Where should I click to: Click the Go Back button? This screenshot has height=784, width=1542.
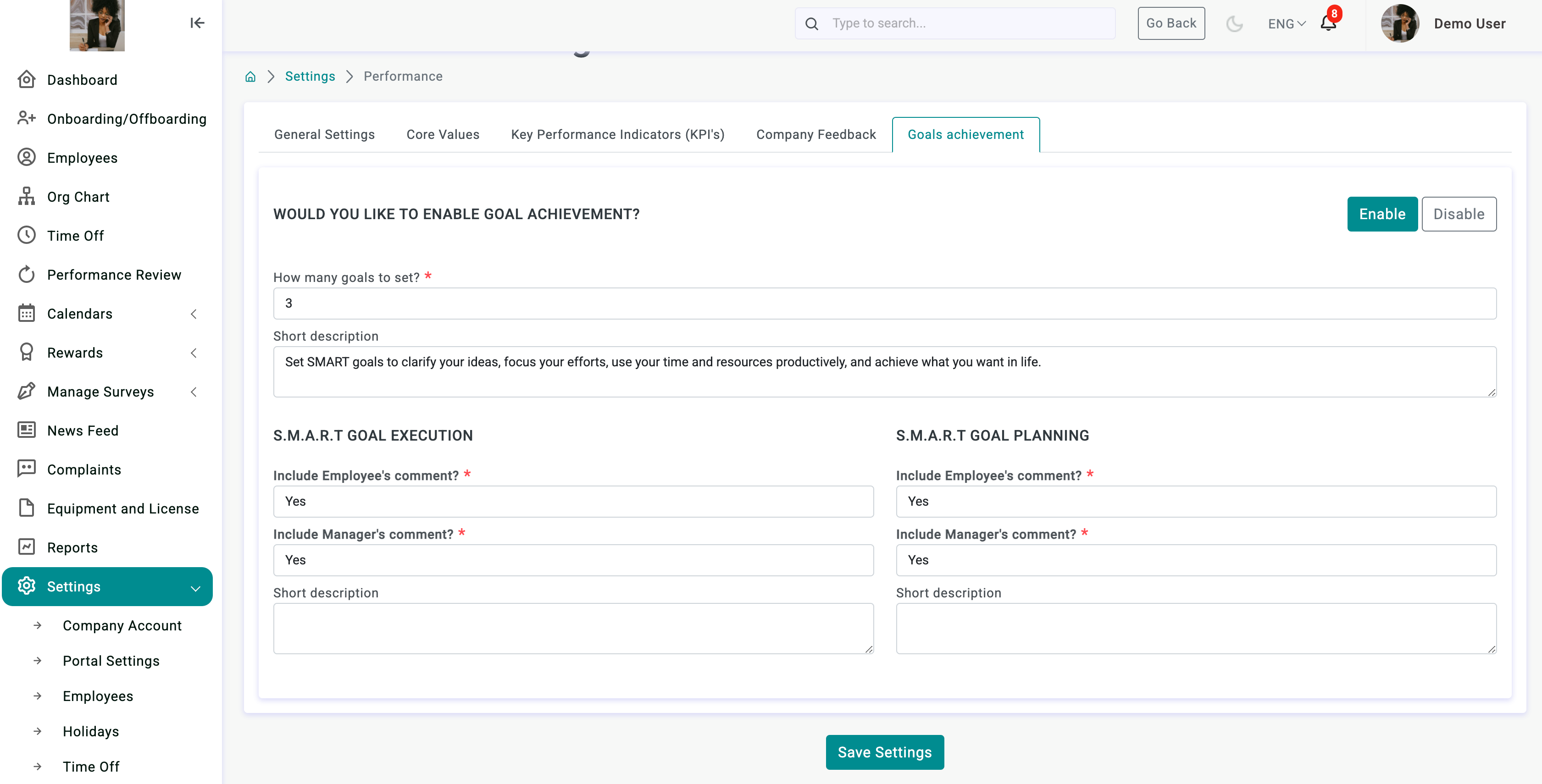click(x=1171, y=23)
